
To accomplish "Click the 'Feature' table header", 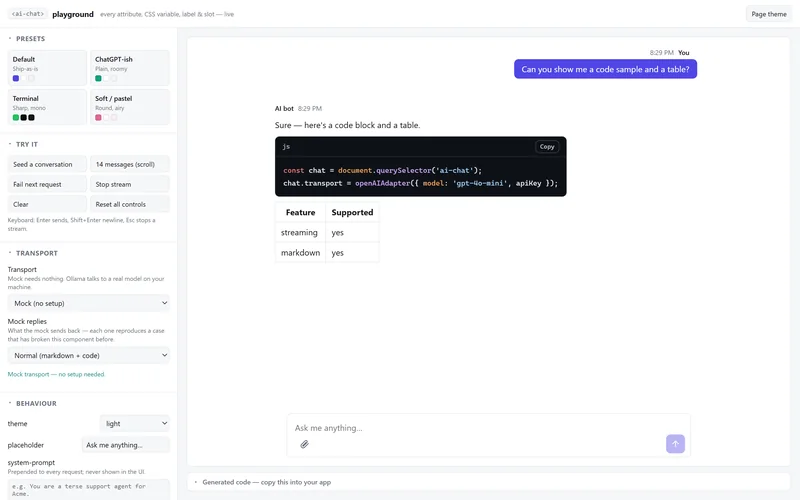I will coord(300,212).
